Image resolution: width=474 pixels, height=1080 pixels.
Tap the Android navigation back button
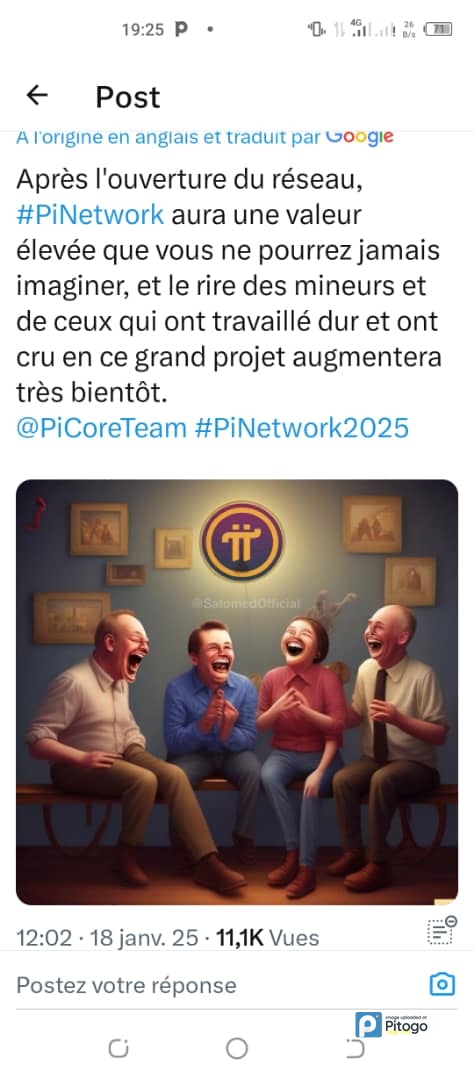click(x=354, y=1048)
